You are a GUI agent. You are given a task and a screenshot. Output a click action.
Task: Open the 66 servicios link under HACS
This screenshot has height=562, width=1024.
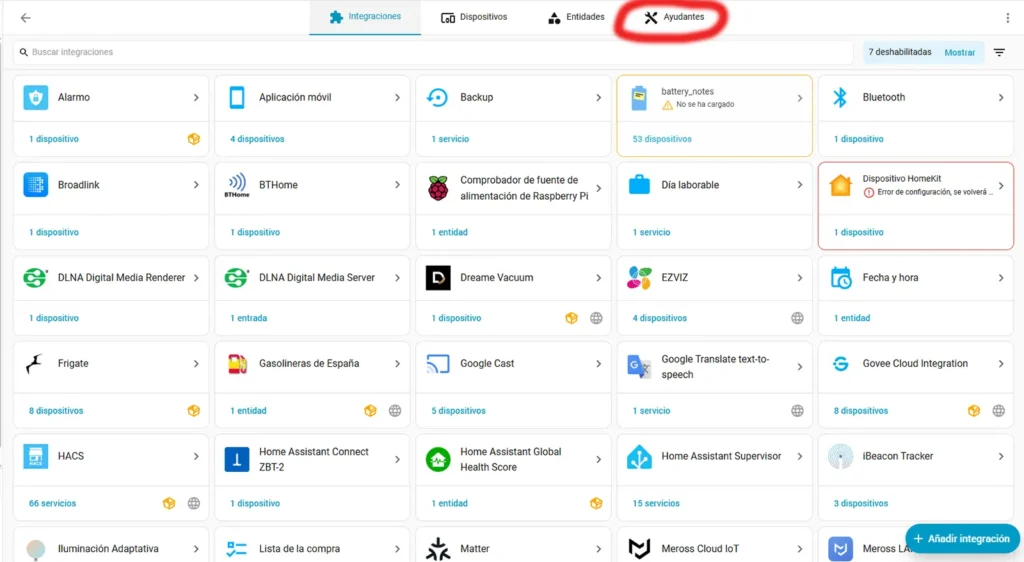click(52, 503)
